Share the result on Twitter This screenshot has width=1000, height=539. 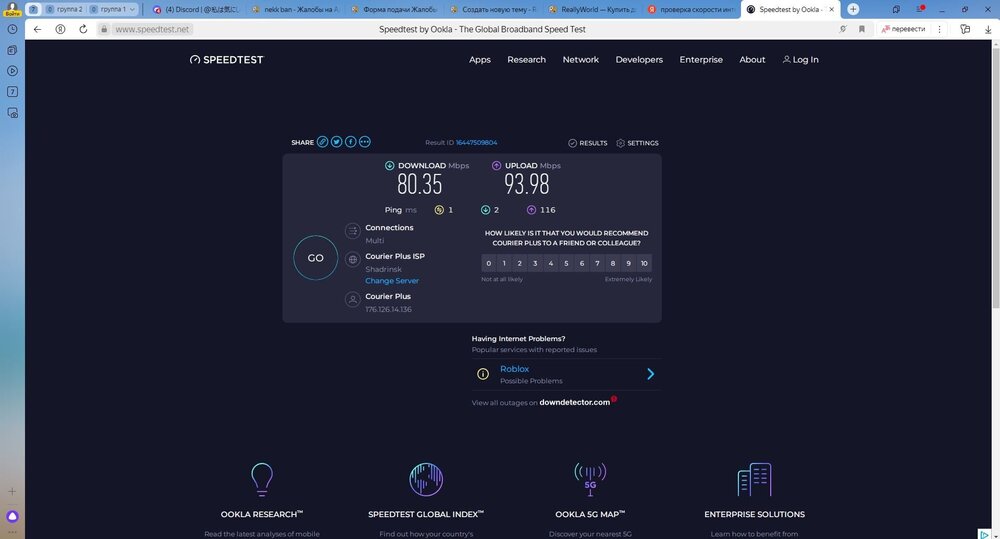(337, 142)
